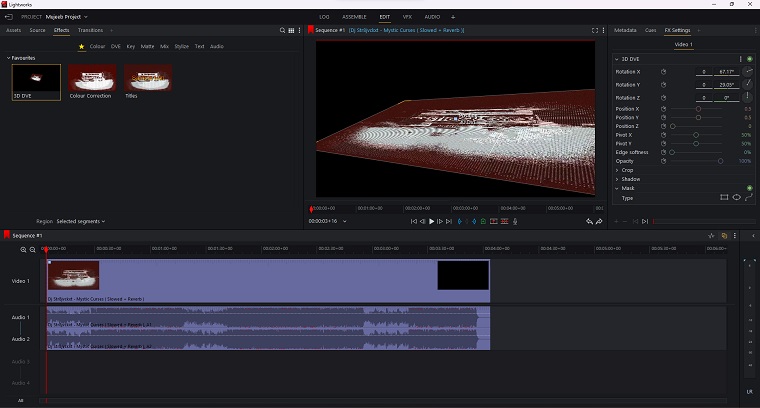This screenshot has height=408, width=760.
Task: Click the voice-over microphone icon
Action: pyautogui.click(x=515, y=221)
